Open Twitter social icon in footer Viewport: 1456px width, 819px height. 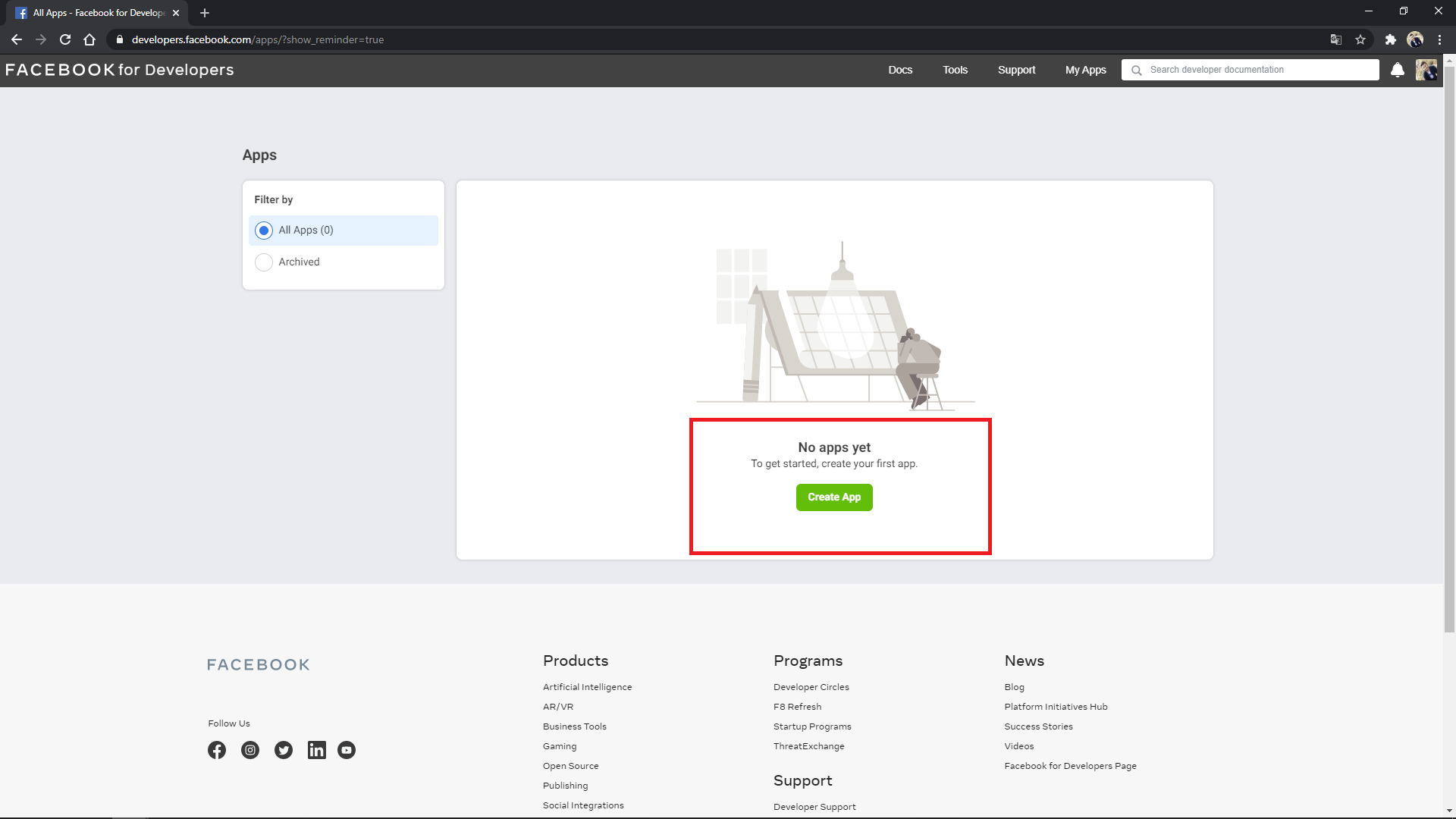pos(284,750)
